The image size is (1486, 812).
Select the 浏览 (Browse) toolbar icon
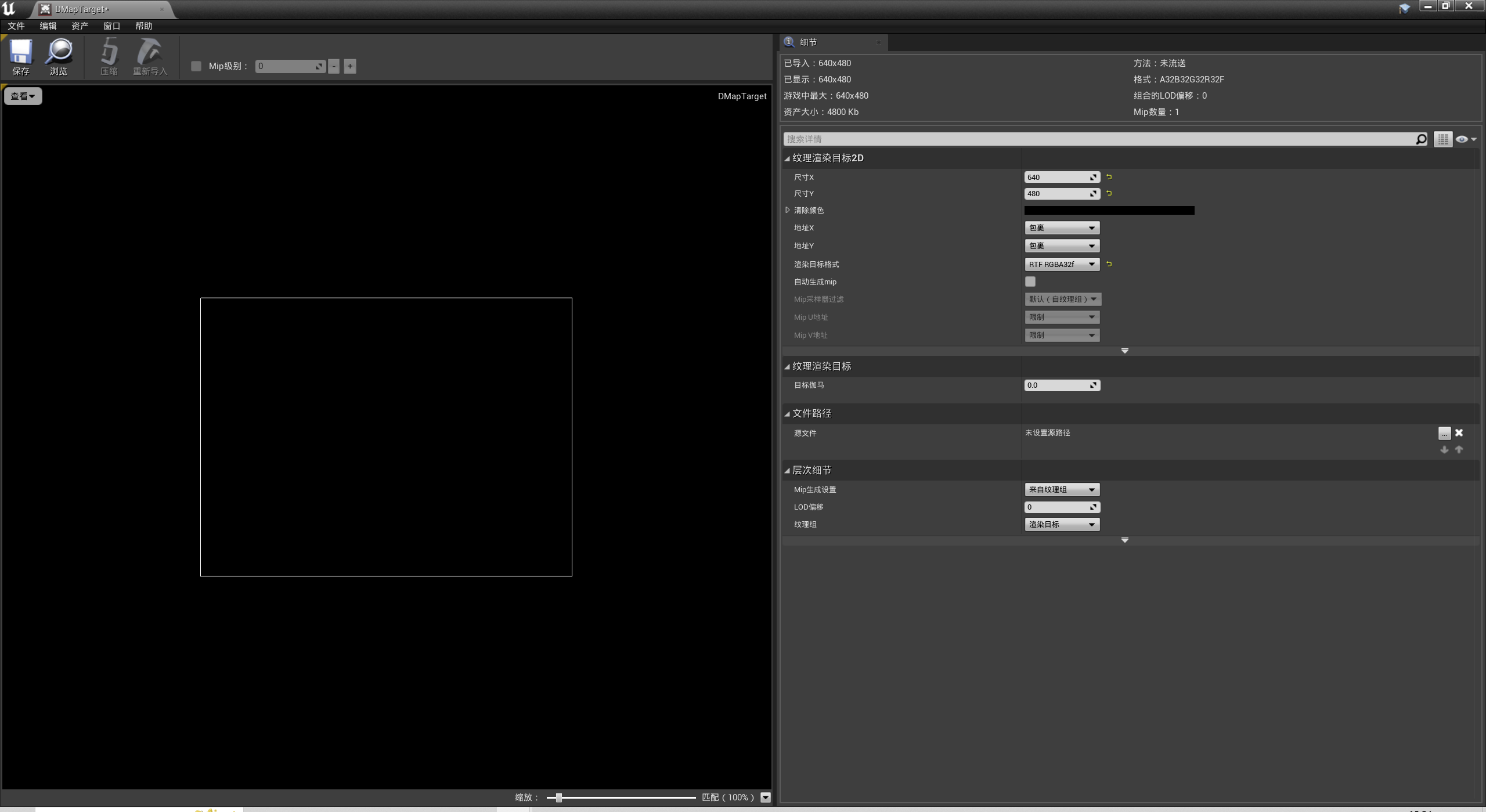59,56
